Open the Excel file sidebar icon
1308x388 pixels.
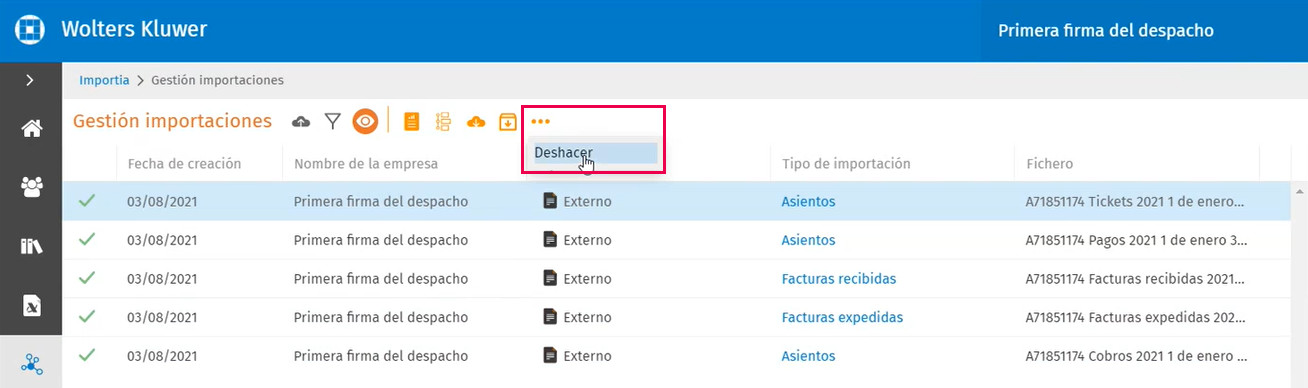point(31,304)
